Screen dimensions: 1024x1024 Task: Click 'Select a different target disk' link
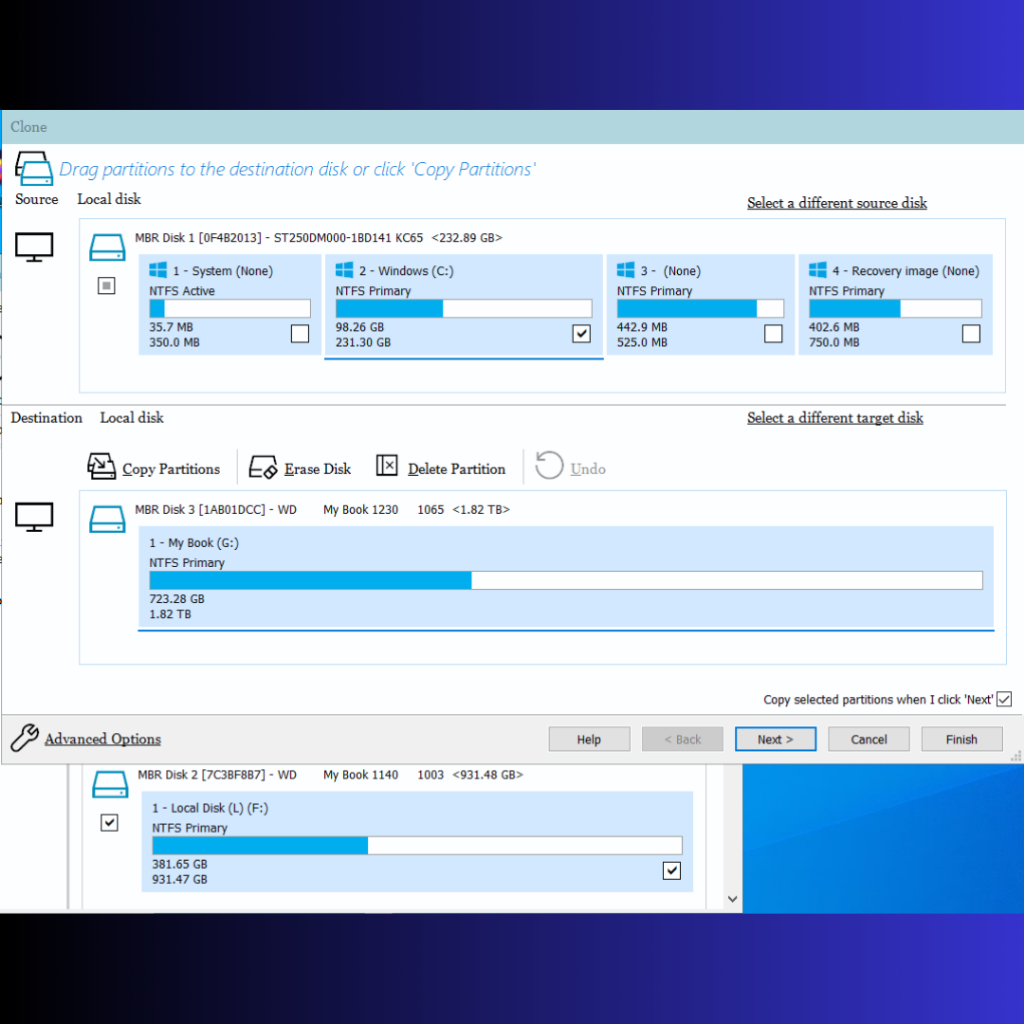pos(835,418)
